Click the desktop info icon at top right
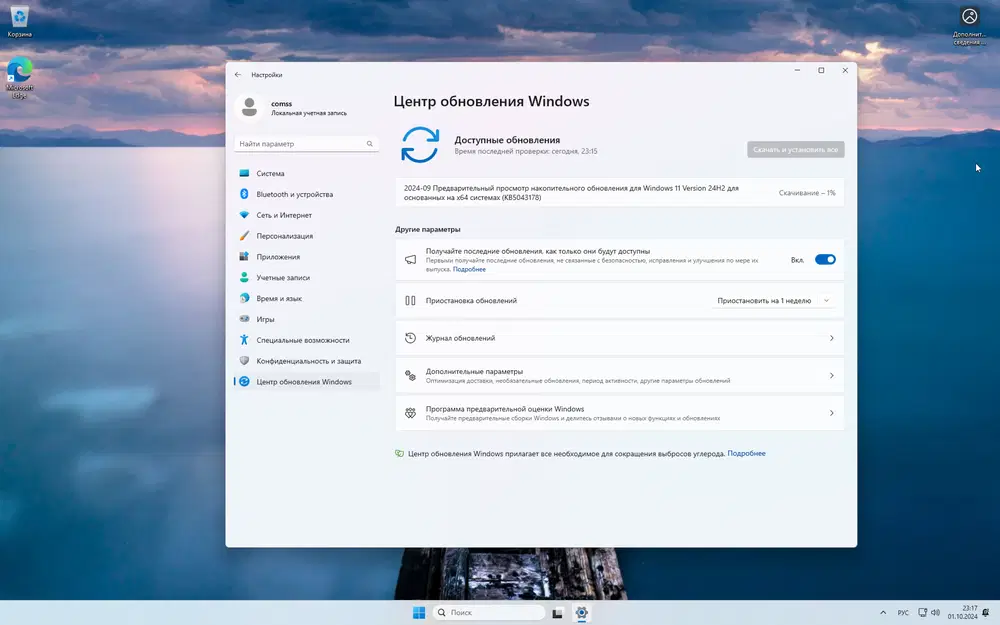The height and width of the screenshot is (625, 1000). 969,27
